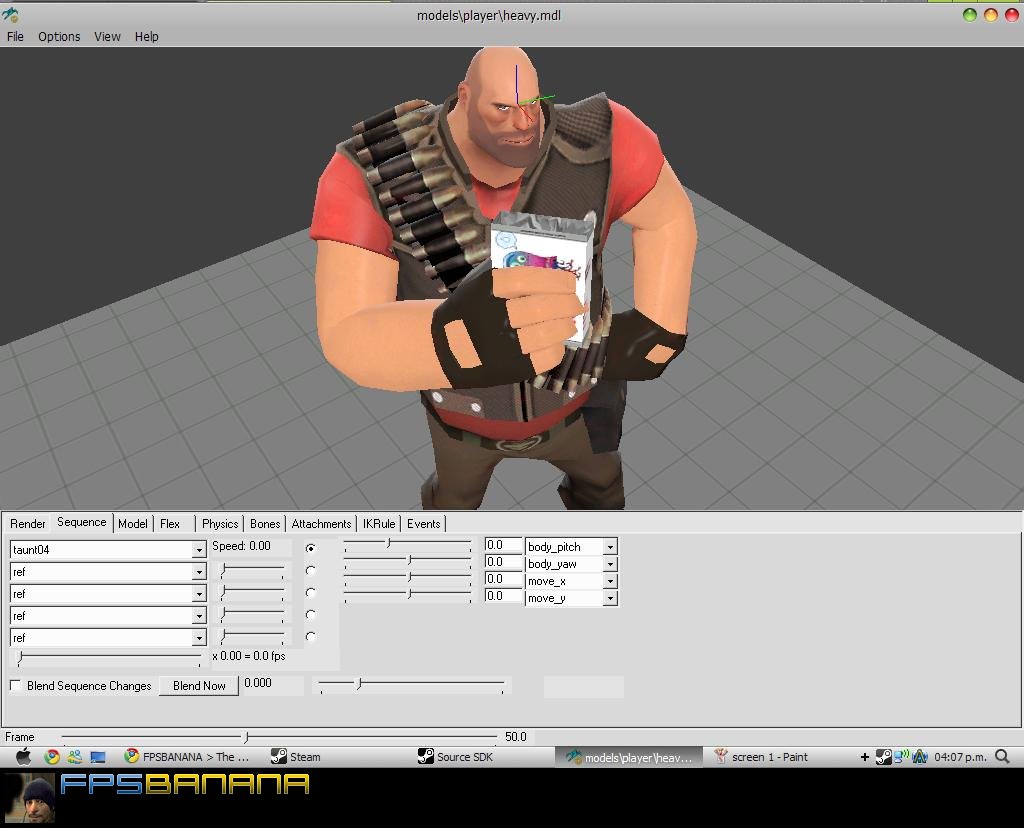Open the Options menu
The width and height of the screenshot is (1024, 828).
[x=59, y=36]
